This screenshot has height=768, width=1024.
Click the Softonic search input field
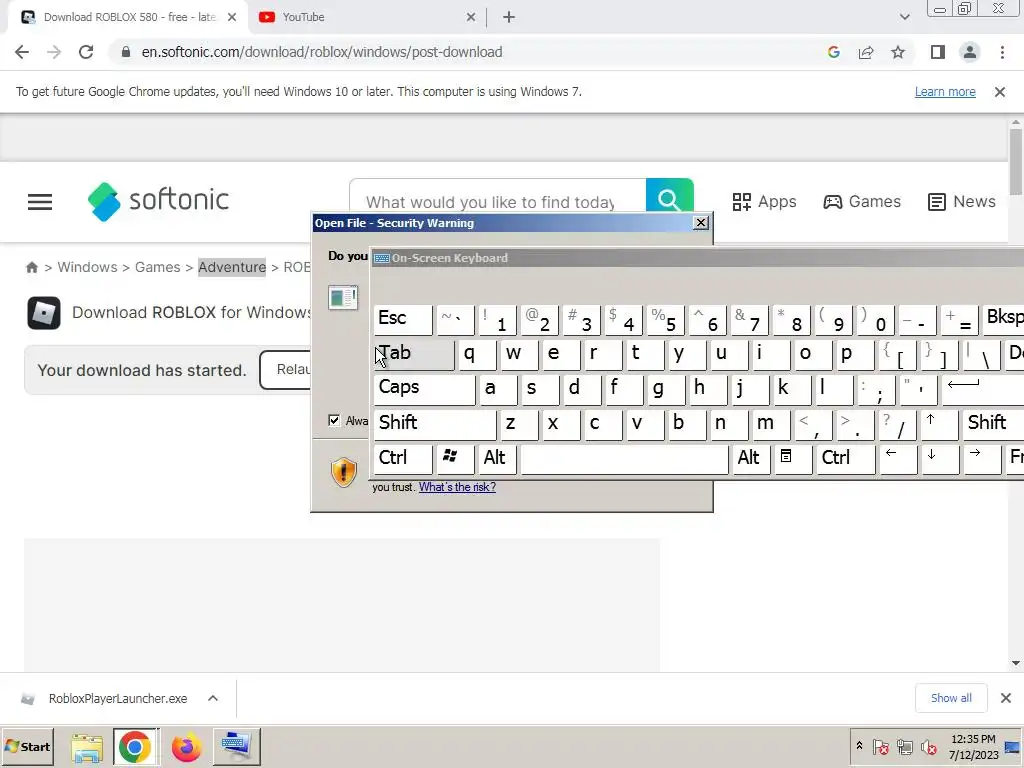tap(498, 195)
